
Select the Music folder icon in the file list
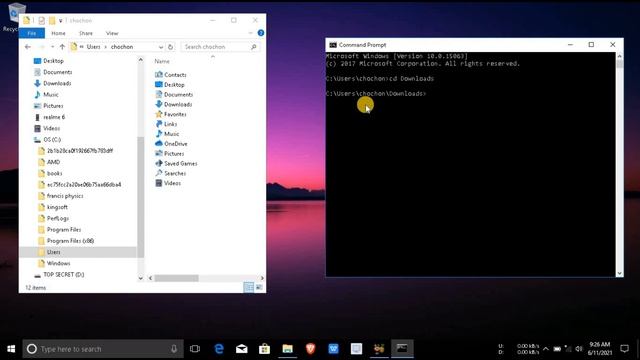(x=159, y=133)
